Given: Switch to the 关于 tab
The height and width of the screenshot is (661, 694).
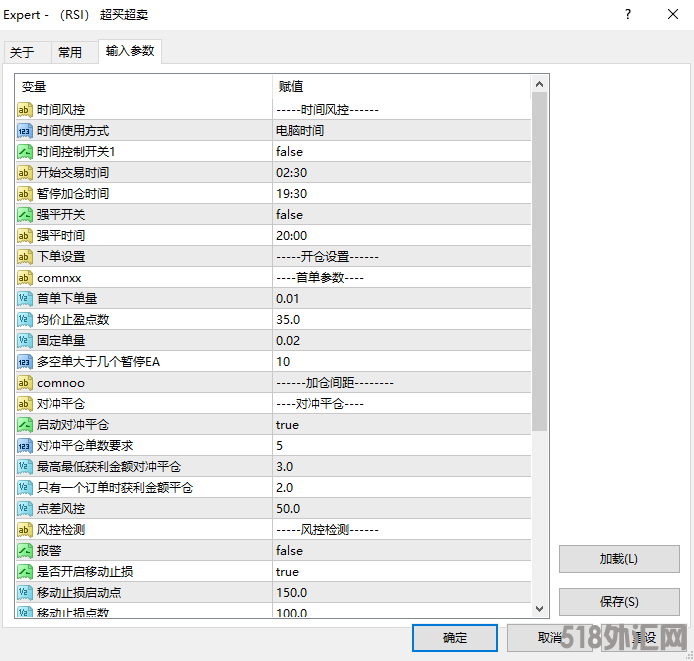Looking at the screenshot, I should tap(27, 52).
